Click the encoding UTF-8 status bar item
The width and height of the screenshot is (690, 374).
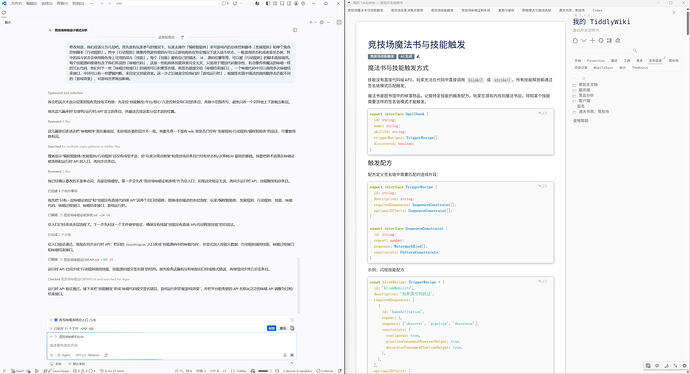tap(214, 371)
